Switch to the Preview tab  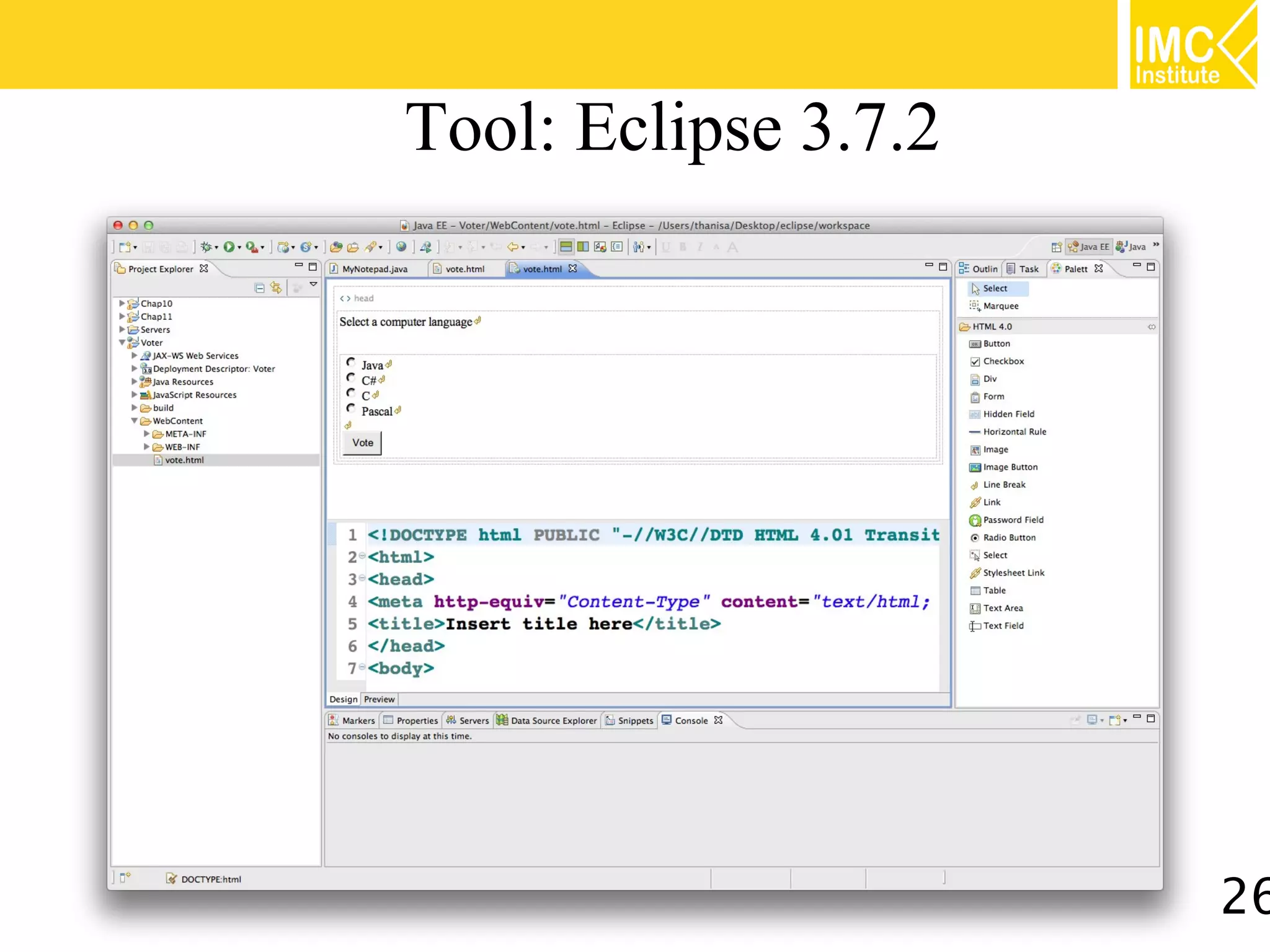[x=379, y=699]
